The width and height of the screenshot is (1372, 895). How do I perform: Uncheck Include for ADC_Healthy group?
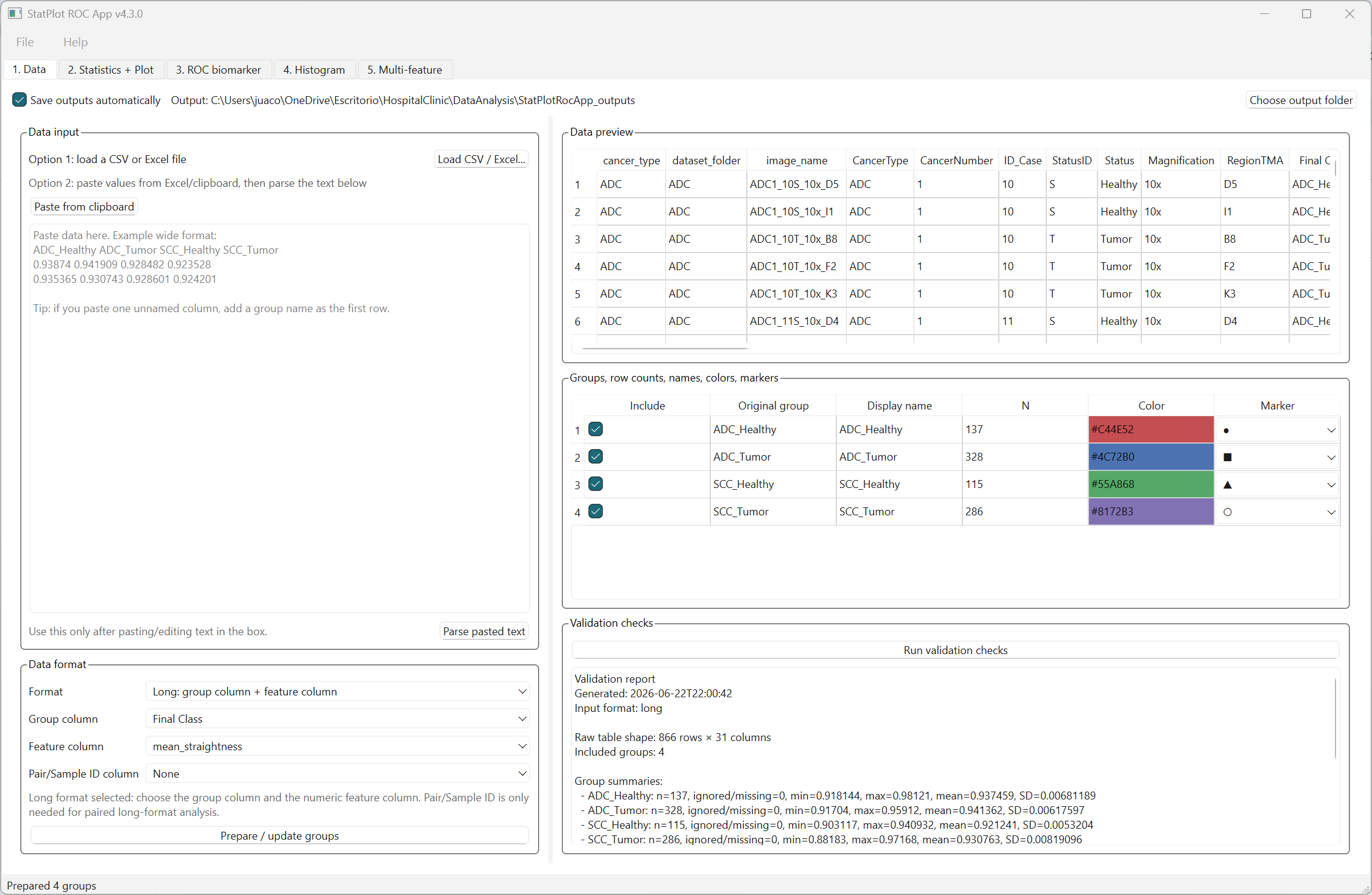tap(596, 430)
